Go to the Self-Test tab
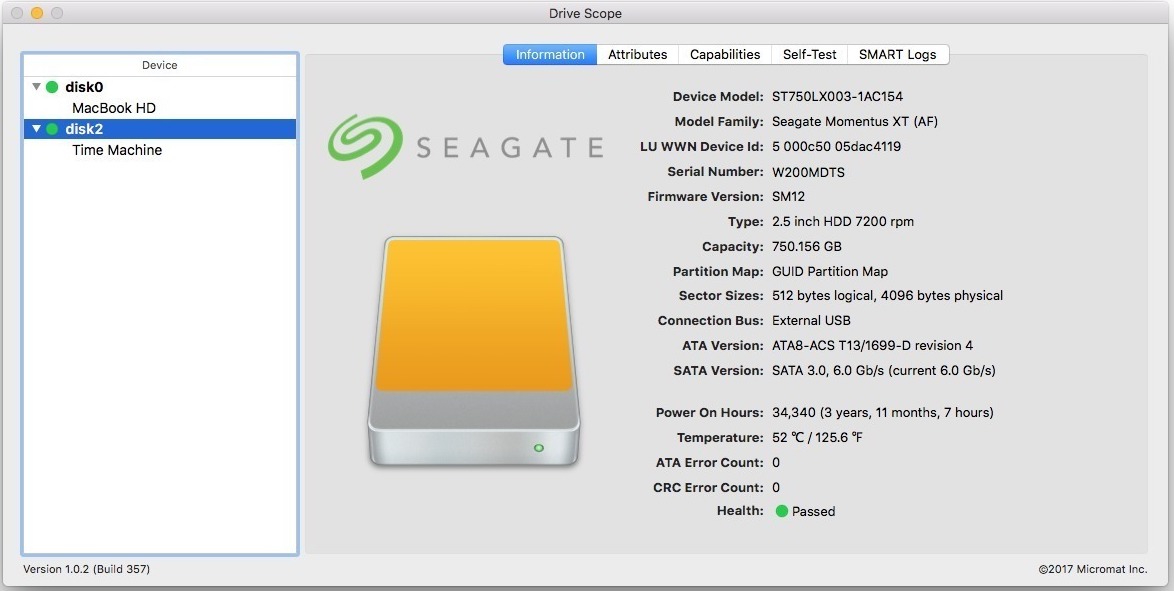The width and height of the screenshot is (1174, 591). 809,55
